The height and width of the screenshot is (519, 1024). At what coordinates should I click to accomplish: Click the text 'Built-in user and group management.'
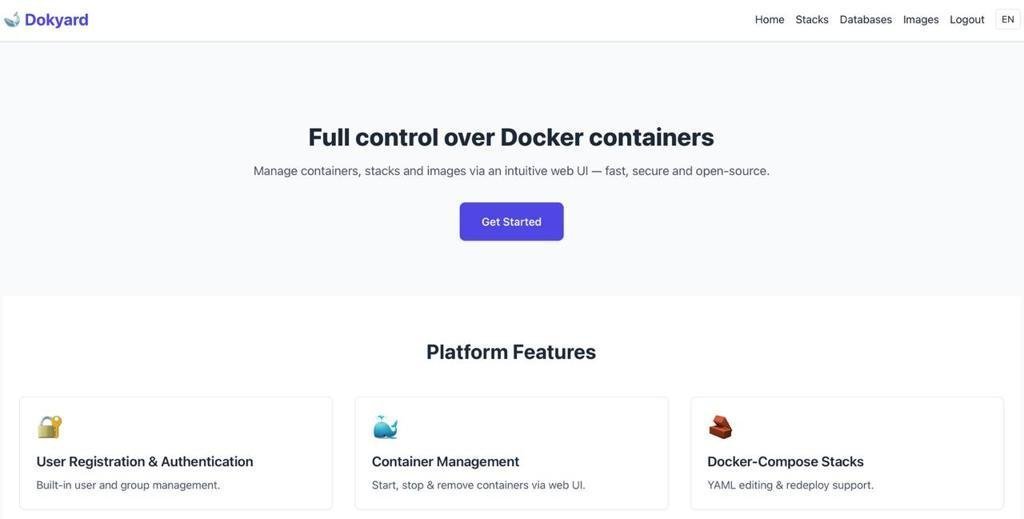(128, 485)
